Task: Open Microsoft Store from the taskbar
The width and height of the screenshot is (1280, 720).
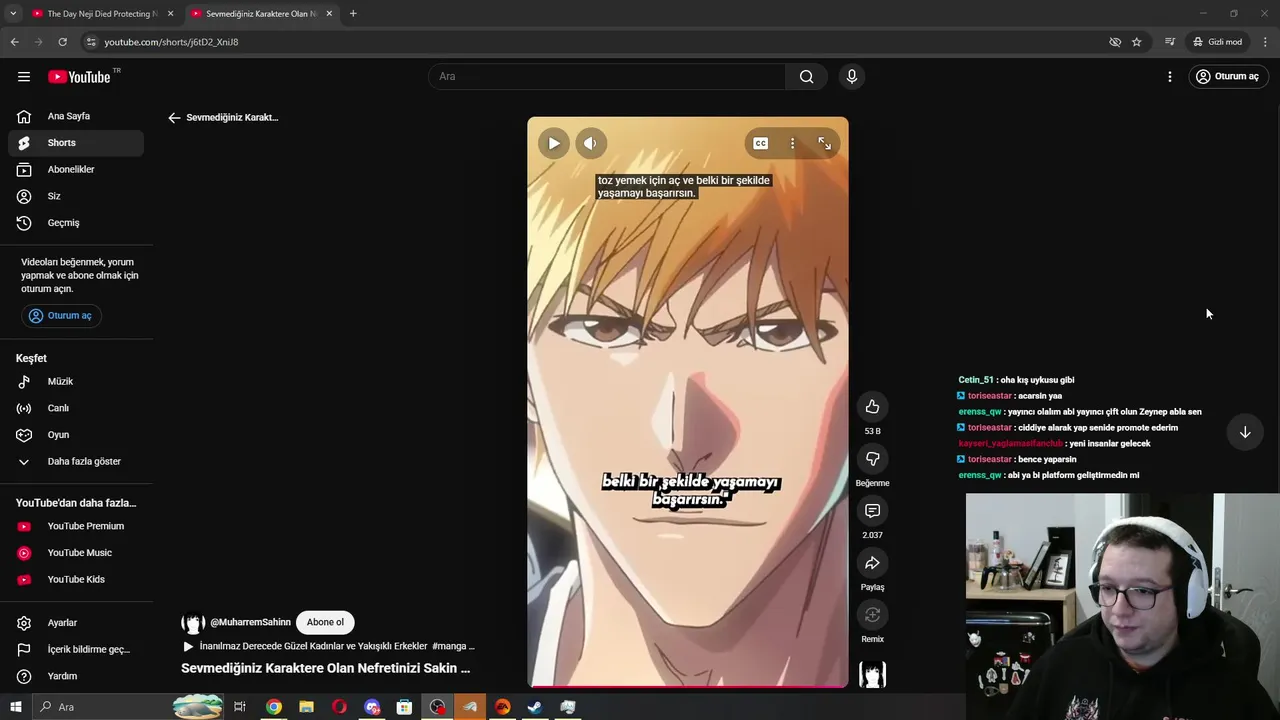Action: tap(404, 707)
